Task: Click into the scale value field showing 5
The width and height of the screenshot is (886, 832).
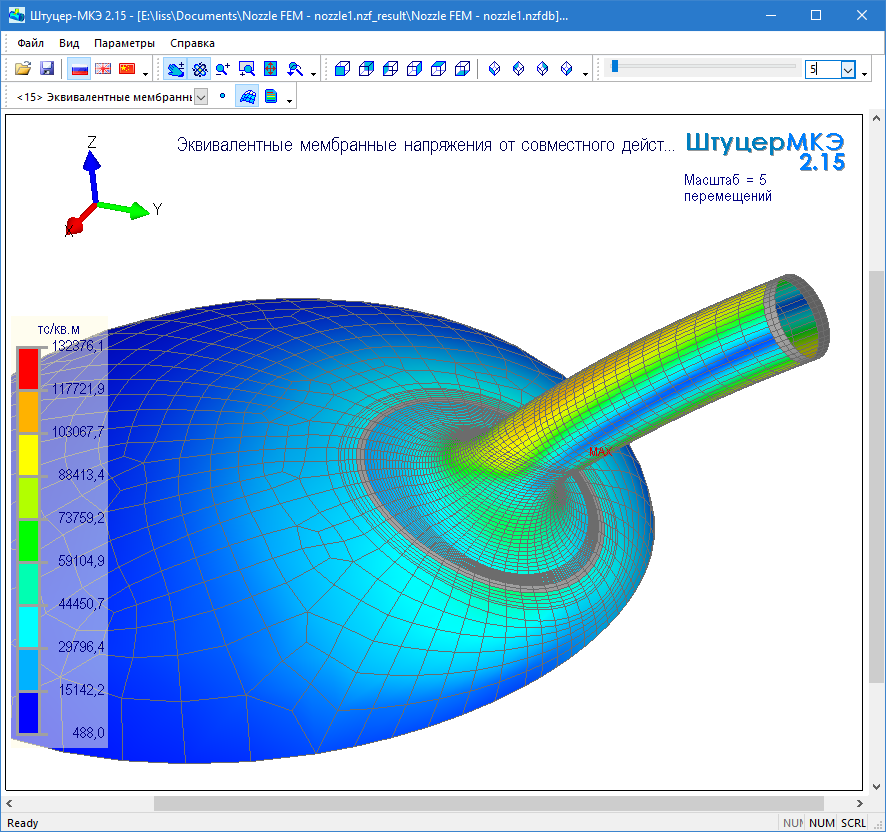Action: tap(823, 70)
